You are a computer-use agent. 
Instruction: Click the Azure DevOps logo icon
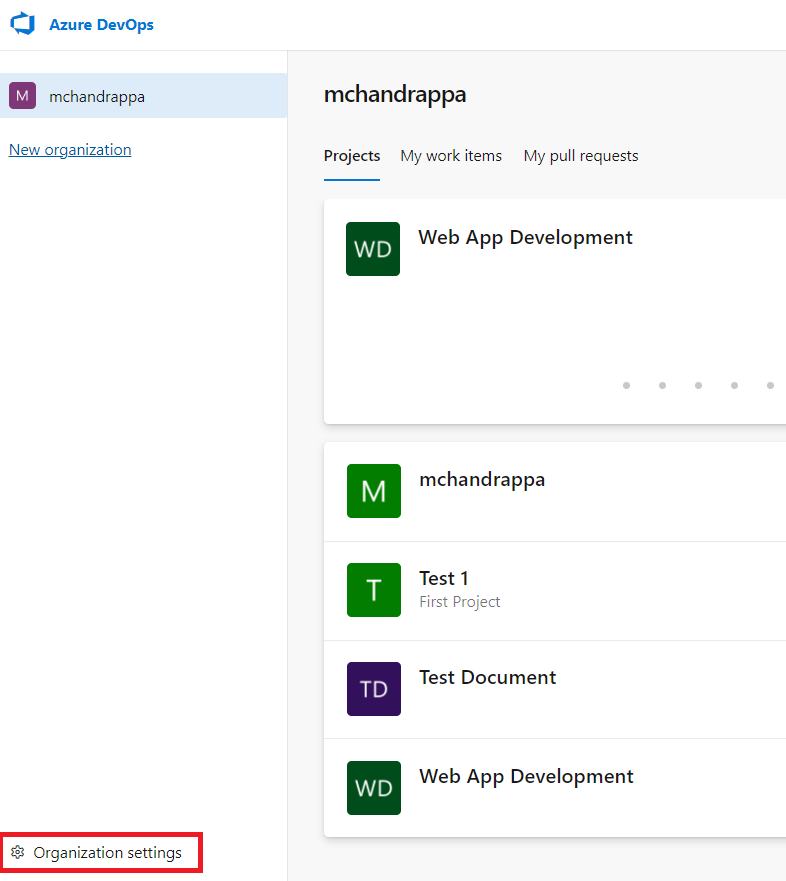click(x=23, y=24)
